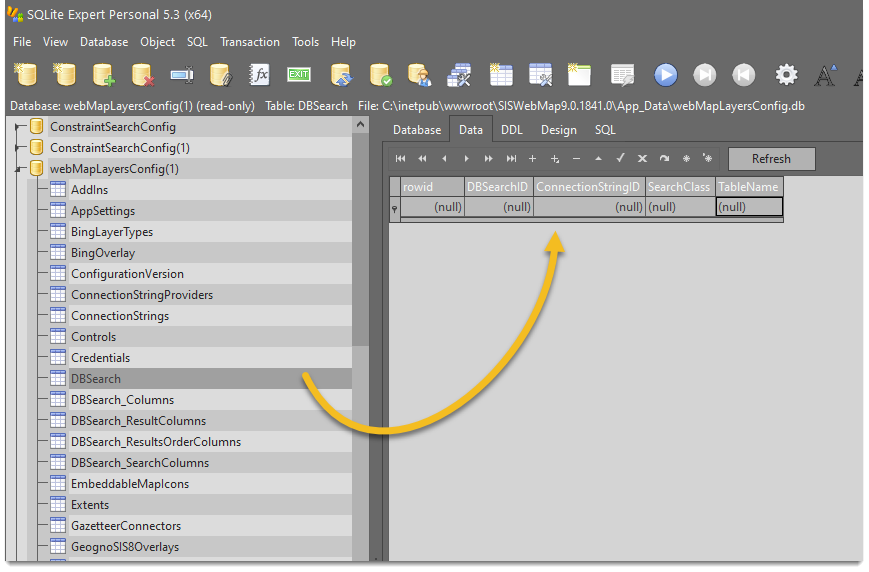The width and height of the screenshot is (869, 572).
Task: Click the Add Database icon with green plus
Action: (x=104, y=75)
